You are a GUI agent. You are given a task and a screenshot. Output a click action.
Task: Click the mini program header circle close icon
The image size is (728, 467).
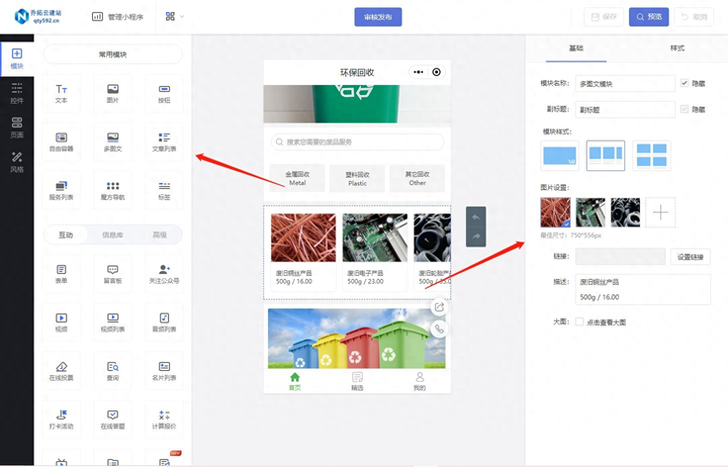(436, 72)
